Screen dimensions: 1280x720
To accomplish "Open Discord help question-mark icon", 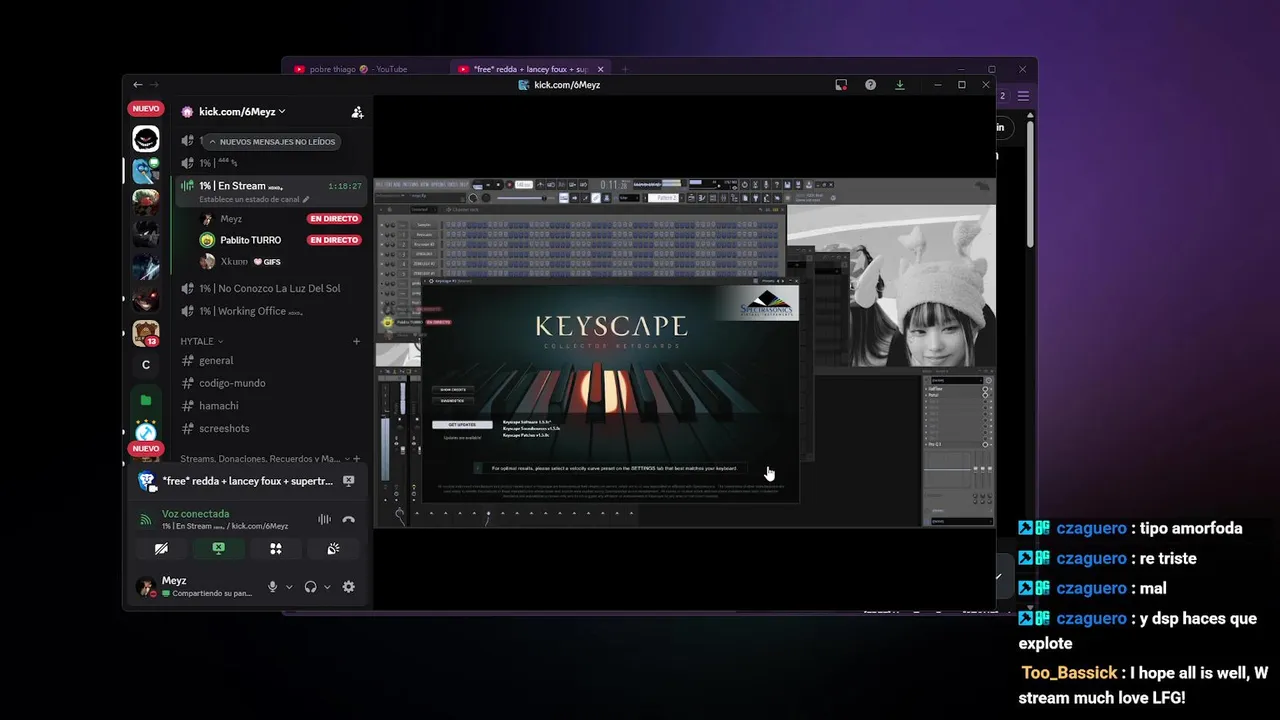I will click(870, 85).
